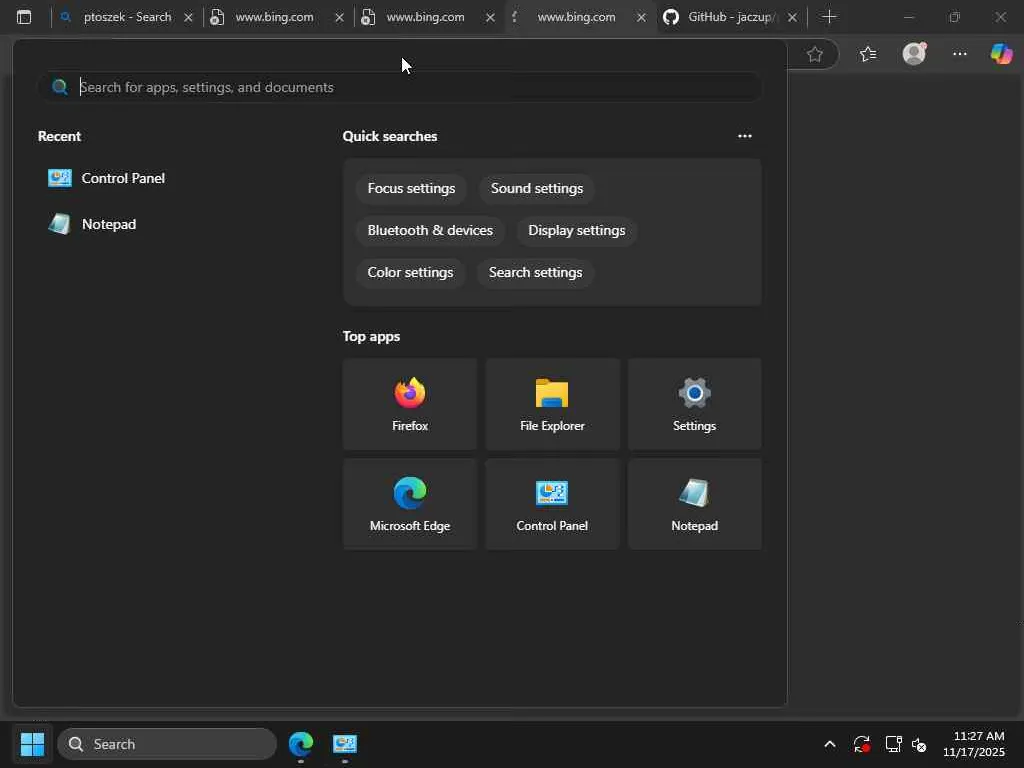Pick Search settings quick search
The image size is (1024, 768).
point(536,272)
